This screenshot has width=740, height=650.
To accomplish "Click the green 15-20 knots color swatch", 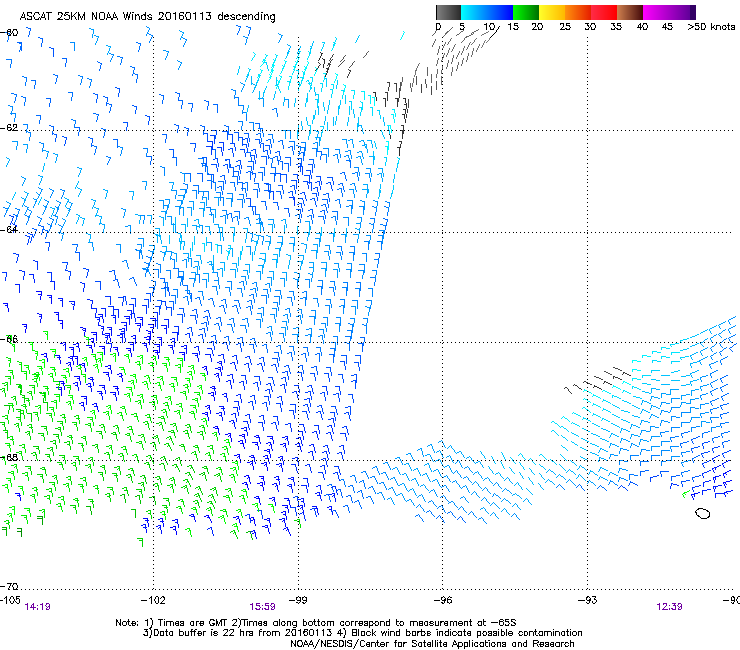I will point(526,12).
